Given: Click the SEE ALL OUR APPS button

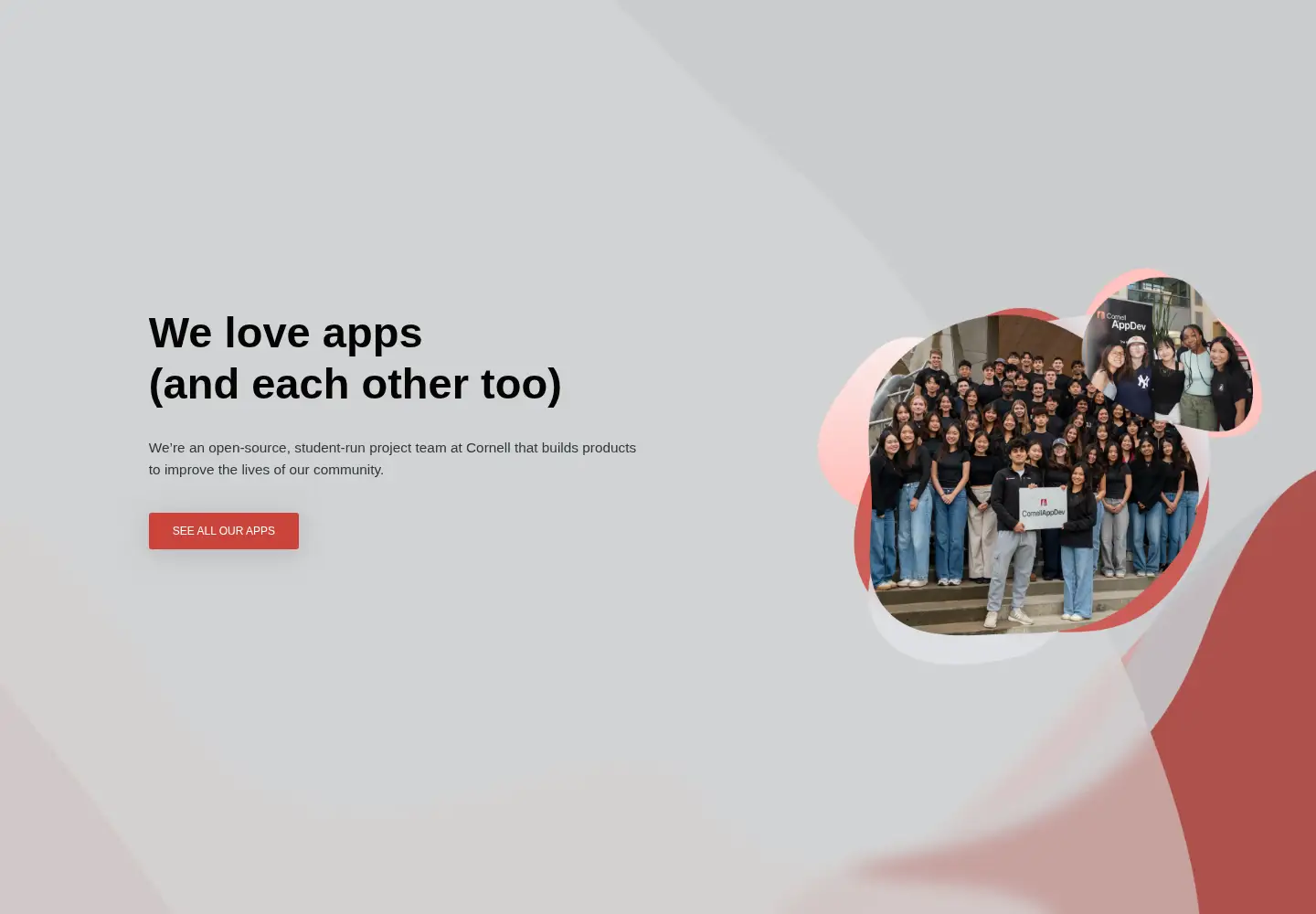Looking at the screenshot, I should pyautogui.click(x=224, y=531).
